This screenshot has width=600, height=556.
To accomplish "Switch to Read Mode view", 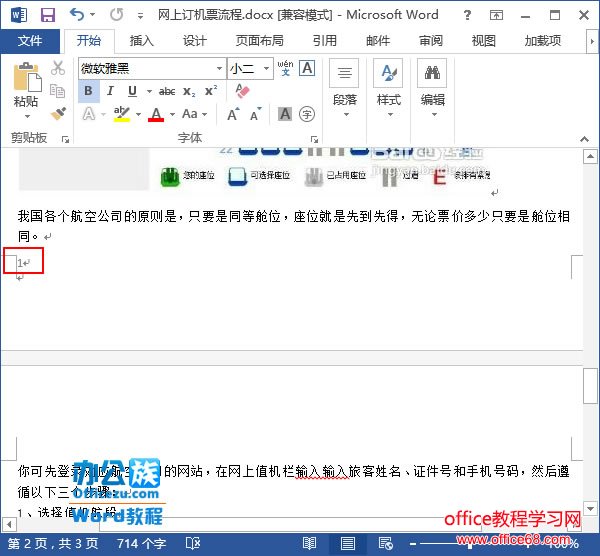I will click(309, 543).
